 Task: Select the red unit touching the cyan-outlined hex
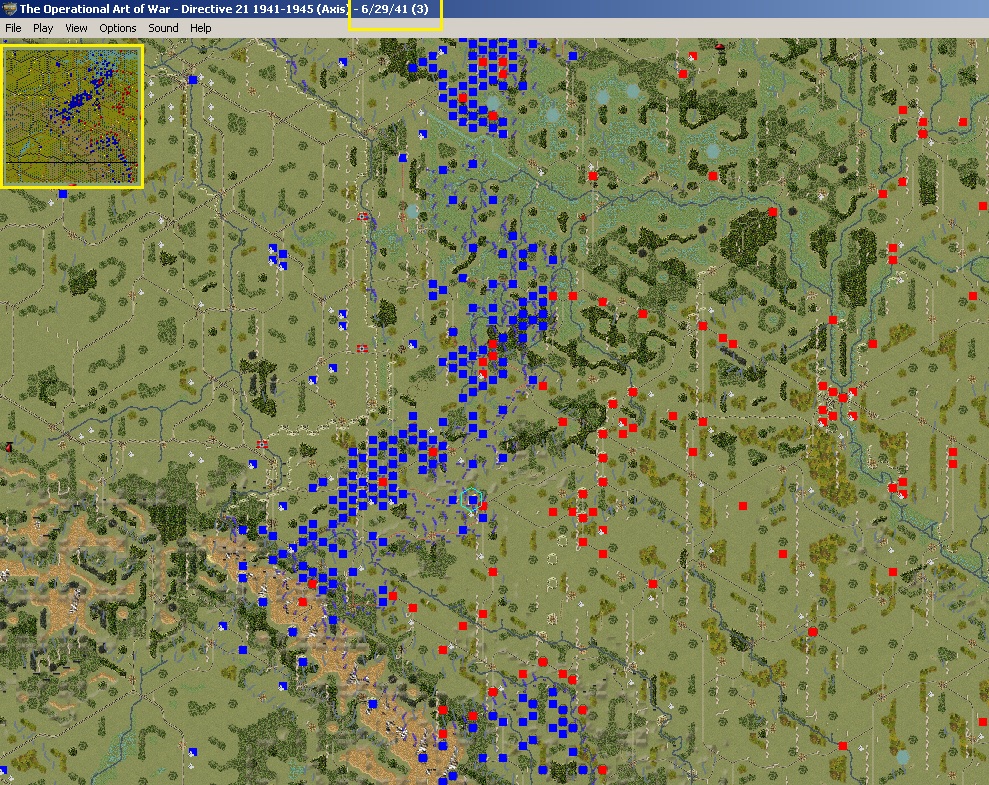coord(483,507)
